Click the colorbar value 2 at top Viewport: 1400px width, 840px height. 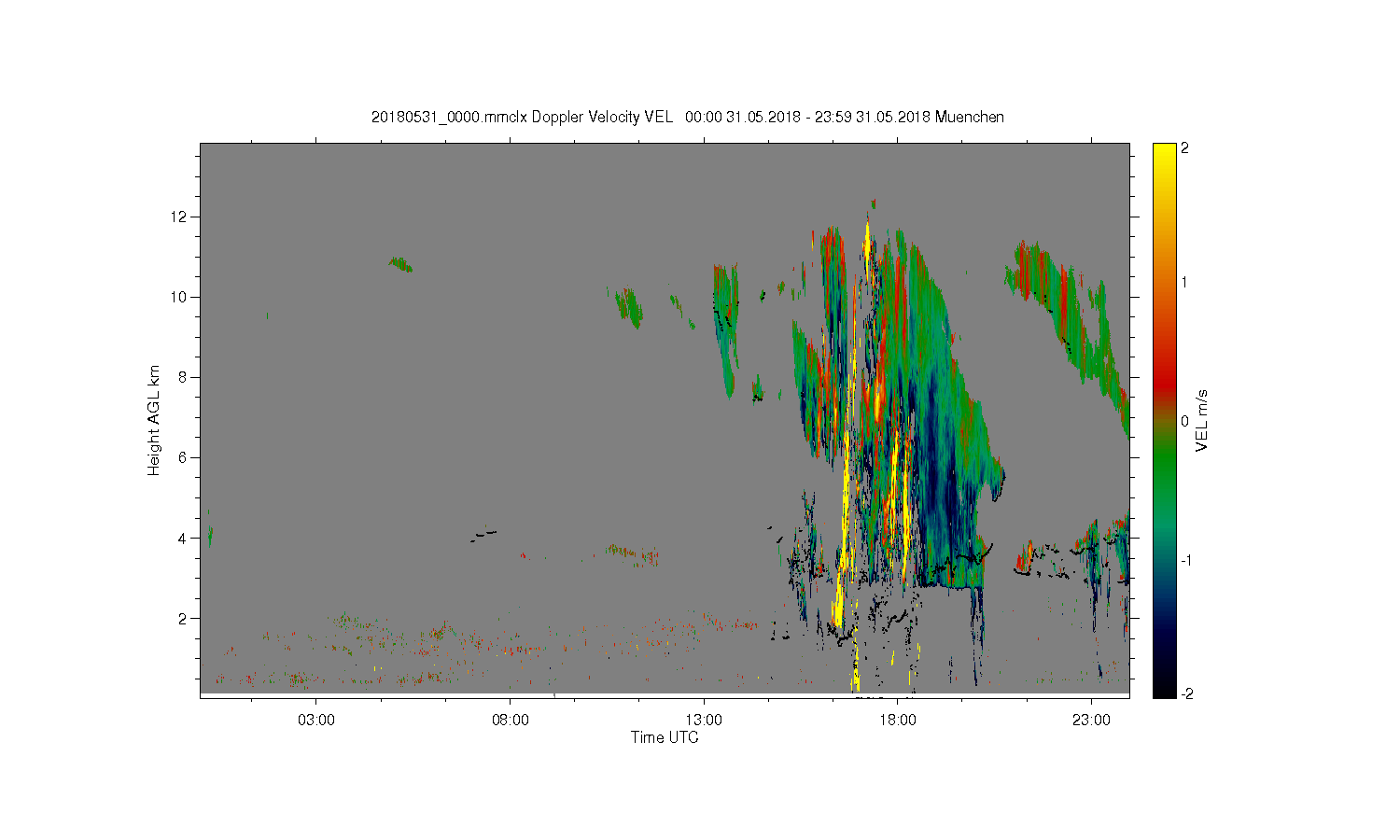click(1184, 148)
